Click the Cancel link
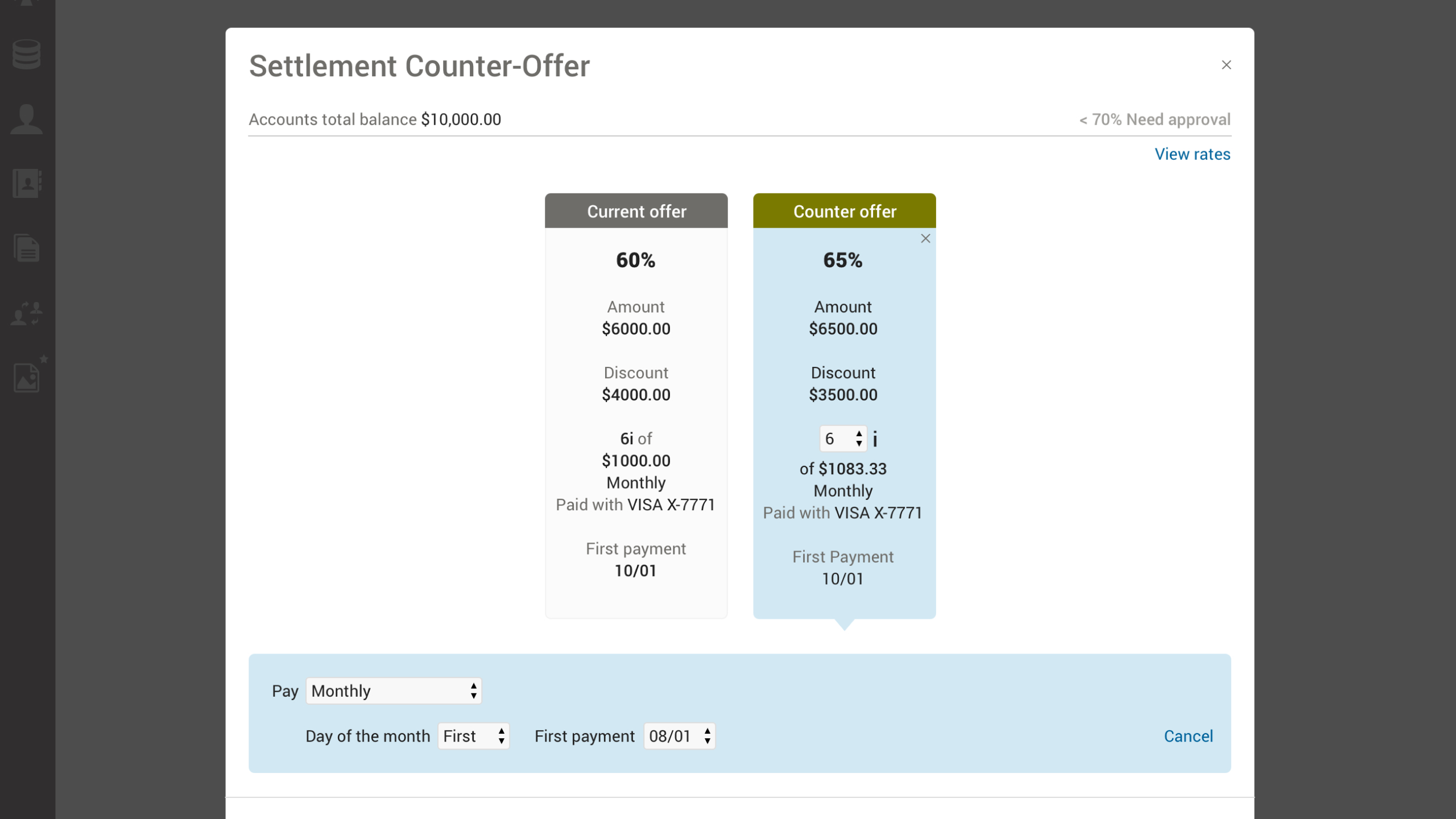The height and width of the screenshot is (819, 1456). (x=1188, y=736)
